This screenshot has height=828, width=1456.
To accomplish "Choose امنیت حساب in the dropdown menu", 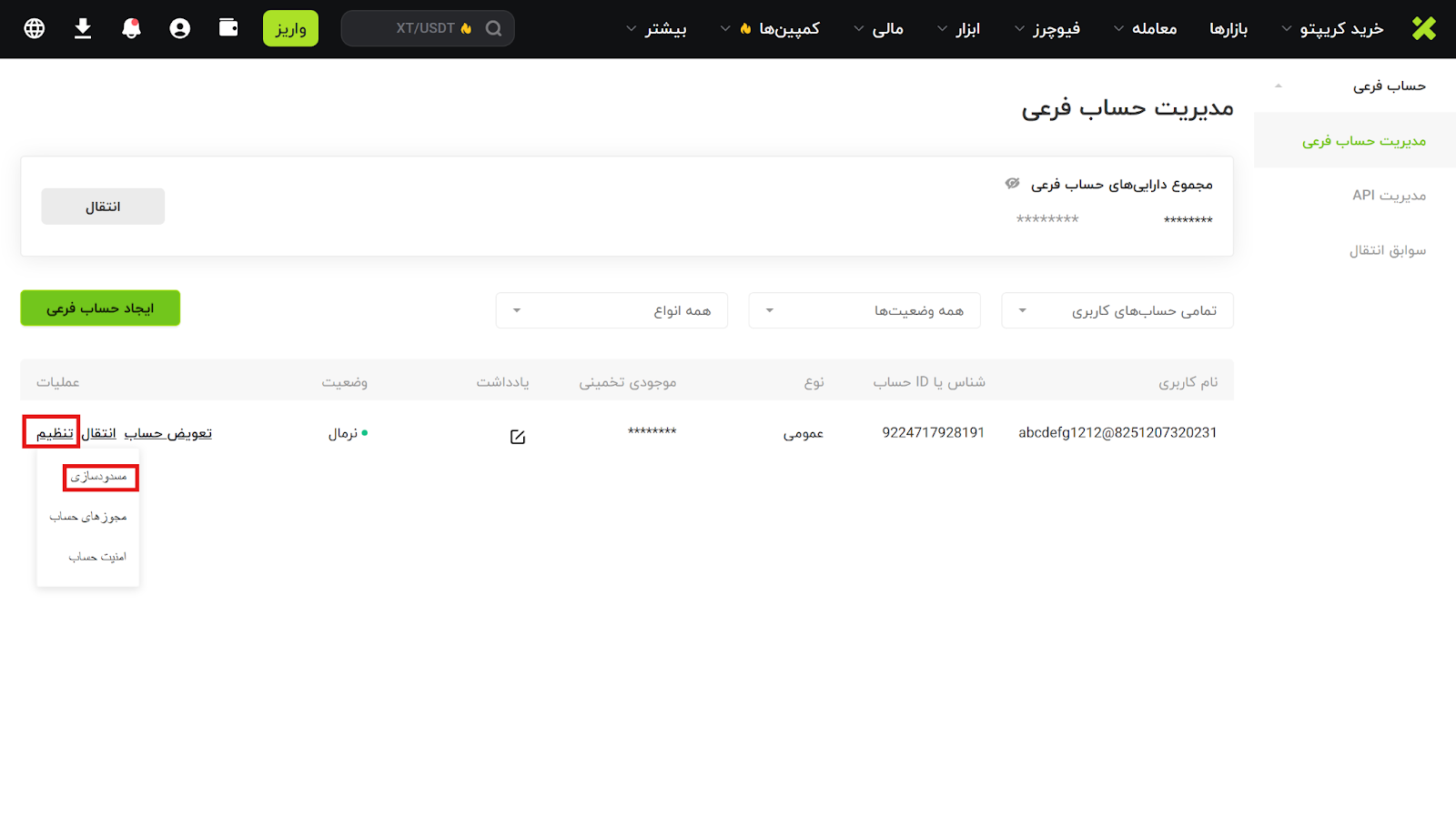I will click(x=97, y=557).
